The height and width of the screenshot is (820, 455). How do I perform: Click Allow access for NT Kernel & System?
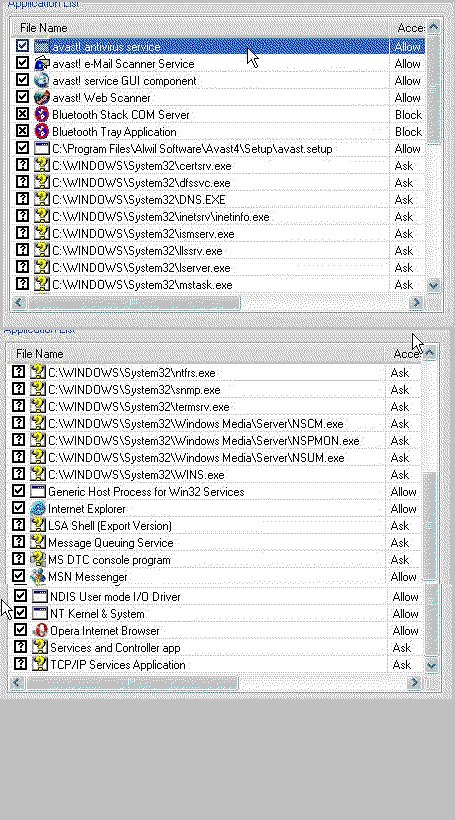406,613
